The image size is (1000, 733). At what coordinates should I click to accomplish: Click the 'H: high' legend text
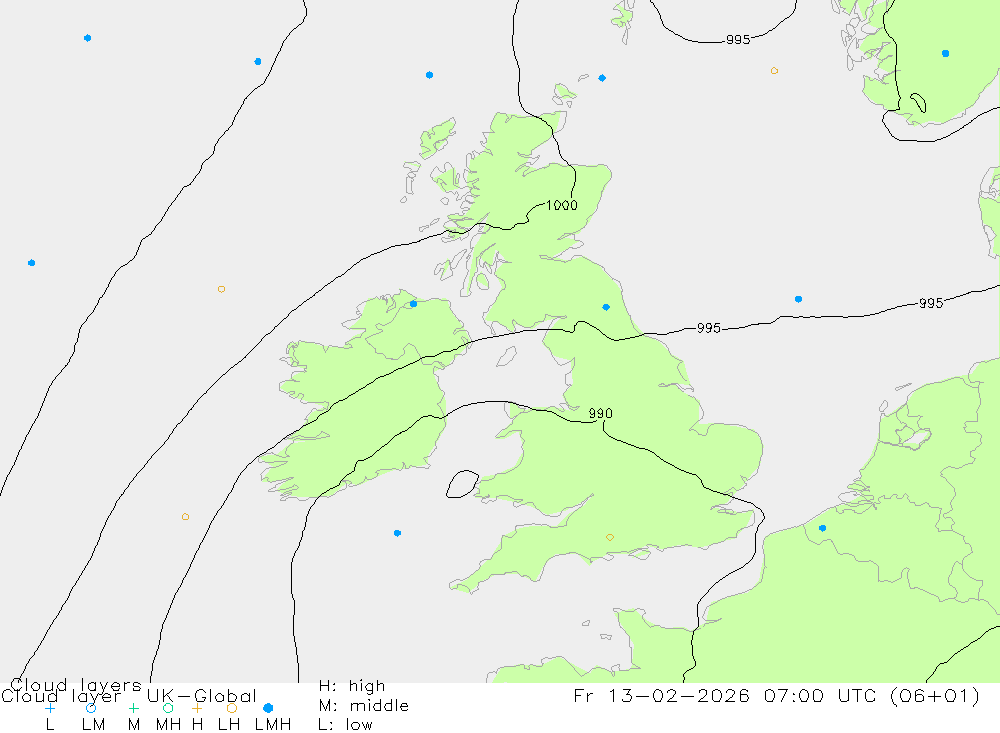(x=352, y=686)
